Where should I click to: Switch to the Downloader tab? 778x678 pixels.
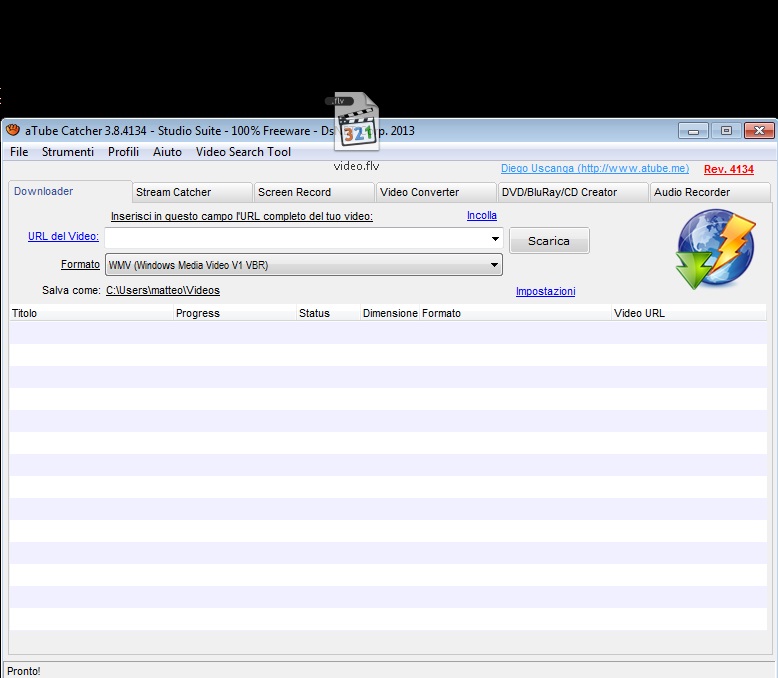pyautogui.click(x=70, y=192)
